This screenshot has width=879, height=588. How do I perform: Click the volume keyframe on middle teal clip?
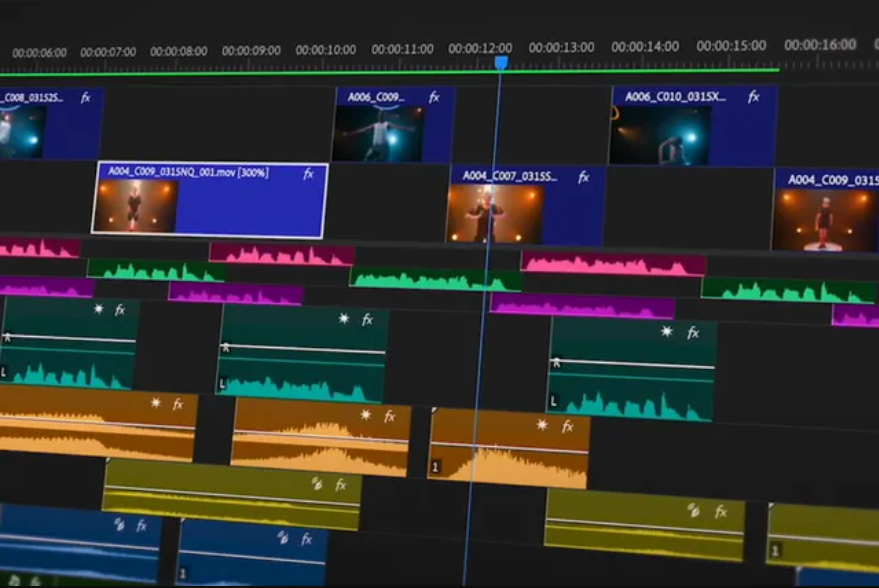[225, 347]
